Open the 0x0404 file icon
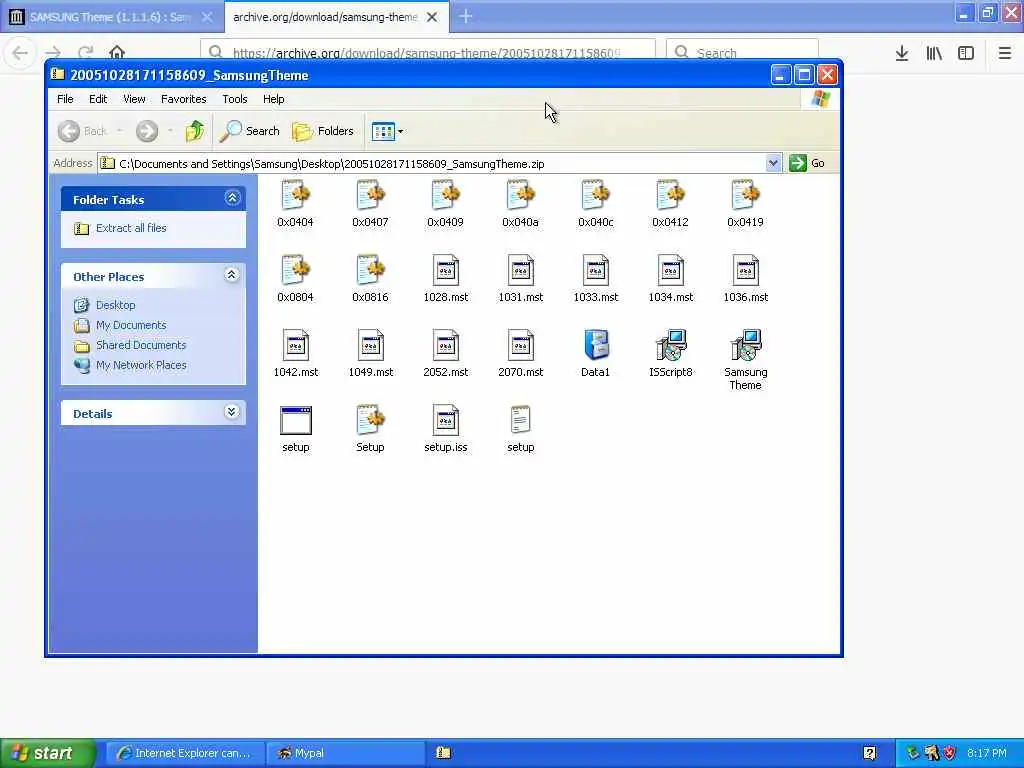1024x768 pixels. pos(295,196)
